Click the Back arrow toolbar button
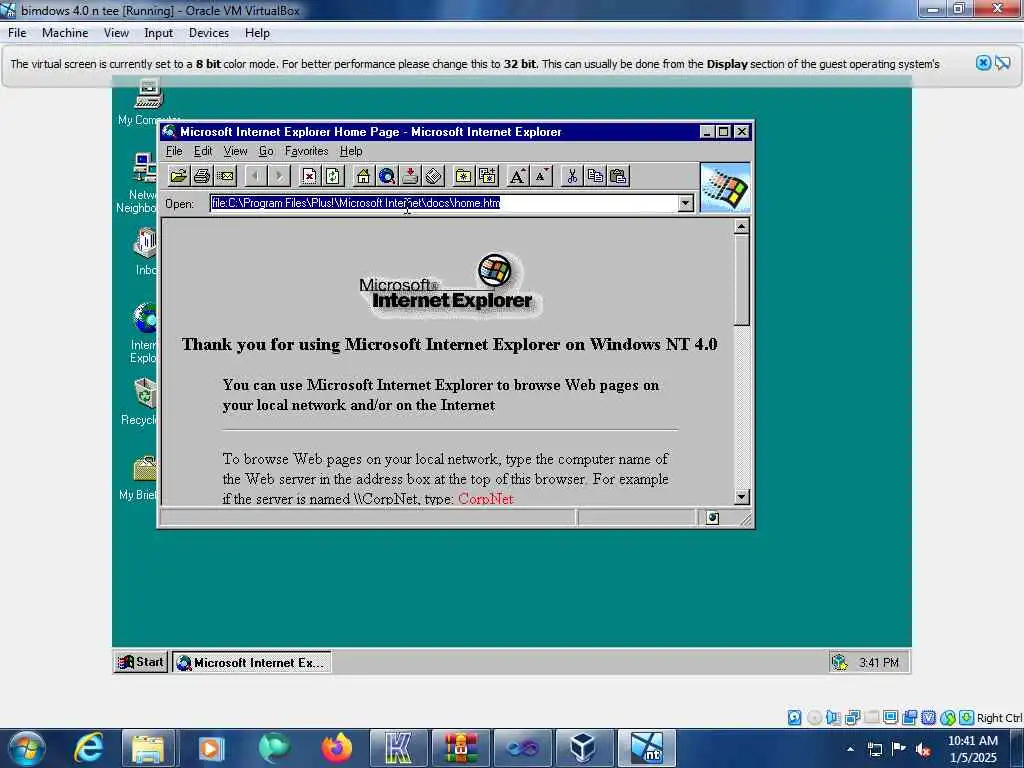1024x768 pixels. coord(256,176)
